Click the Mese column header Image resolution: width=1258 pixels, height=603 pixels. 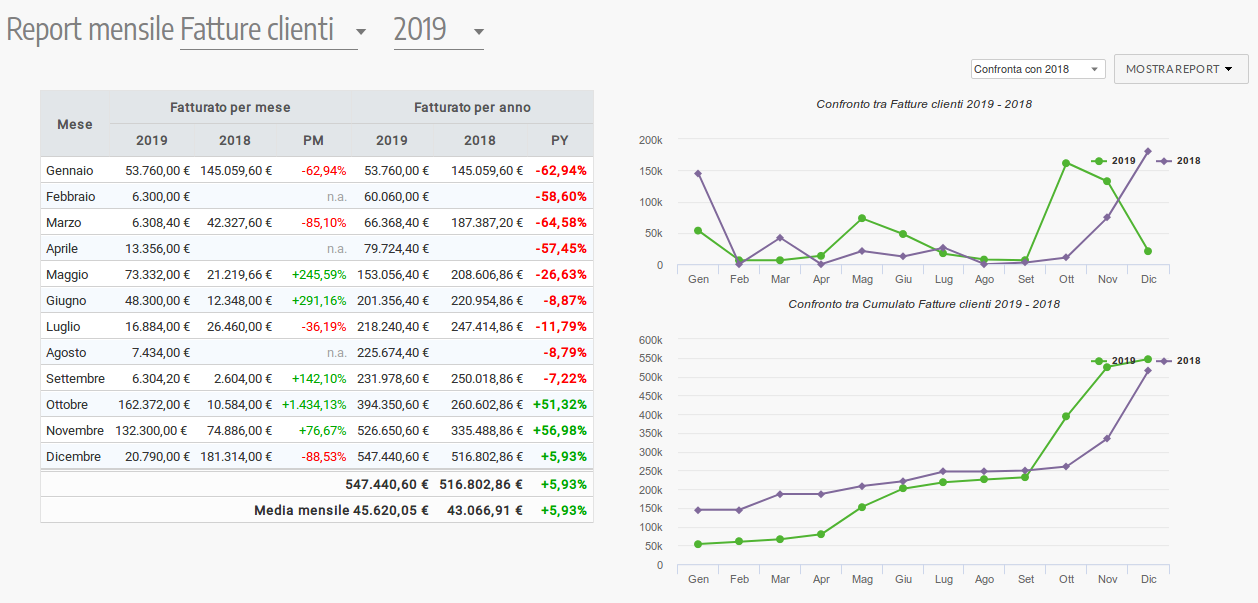(x=74, y=124)
